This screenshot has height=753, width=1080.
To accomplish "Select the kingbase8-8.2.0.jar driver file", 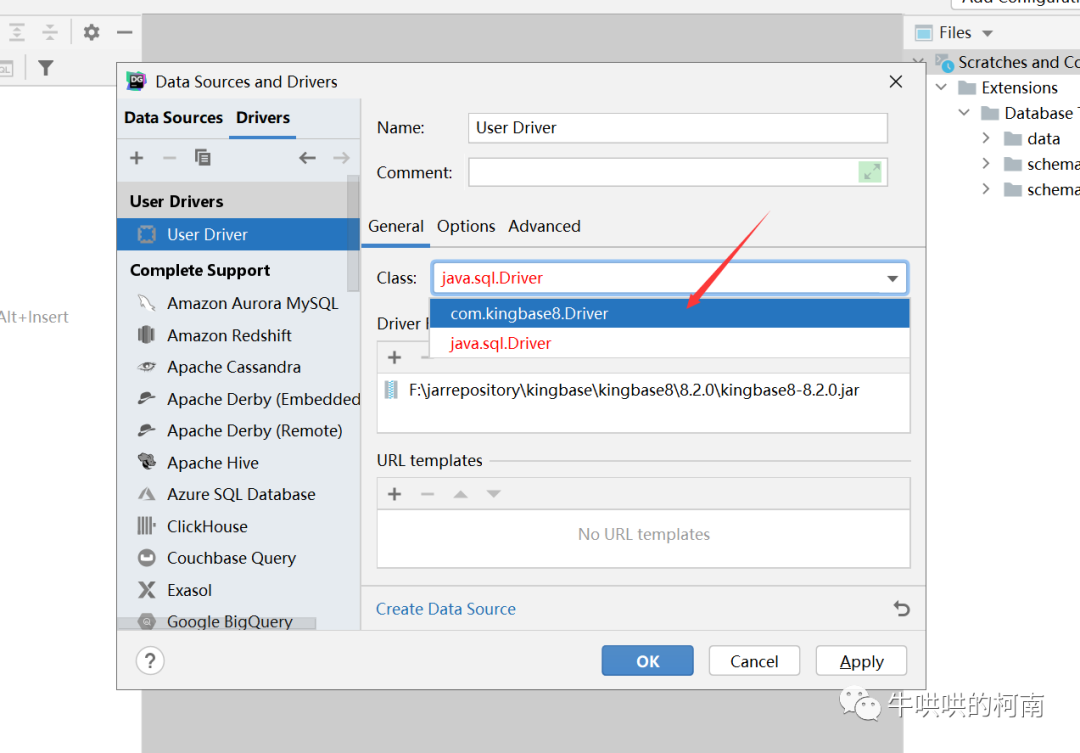I will click(x=643, y=390).
